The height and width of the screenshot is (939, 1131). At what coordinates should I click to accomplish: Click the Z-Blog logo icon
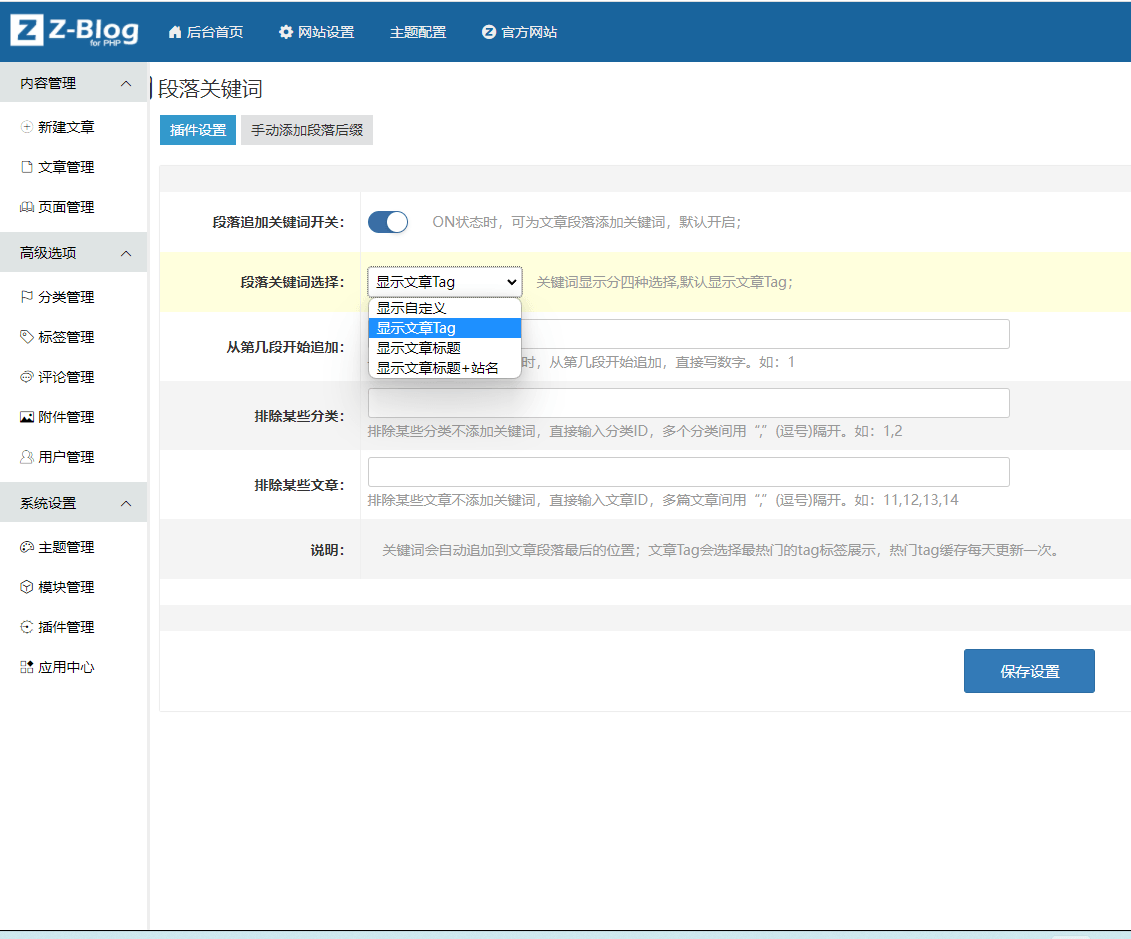click(27, 31)
